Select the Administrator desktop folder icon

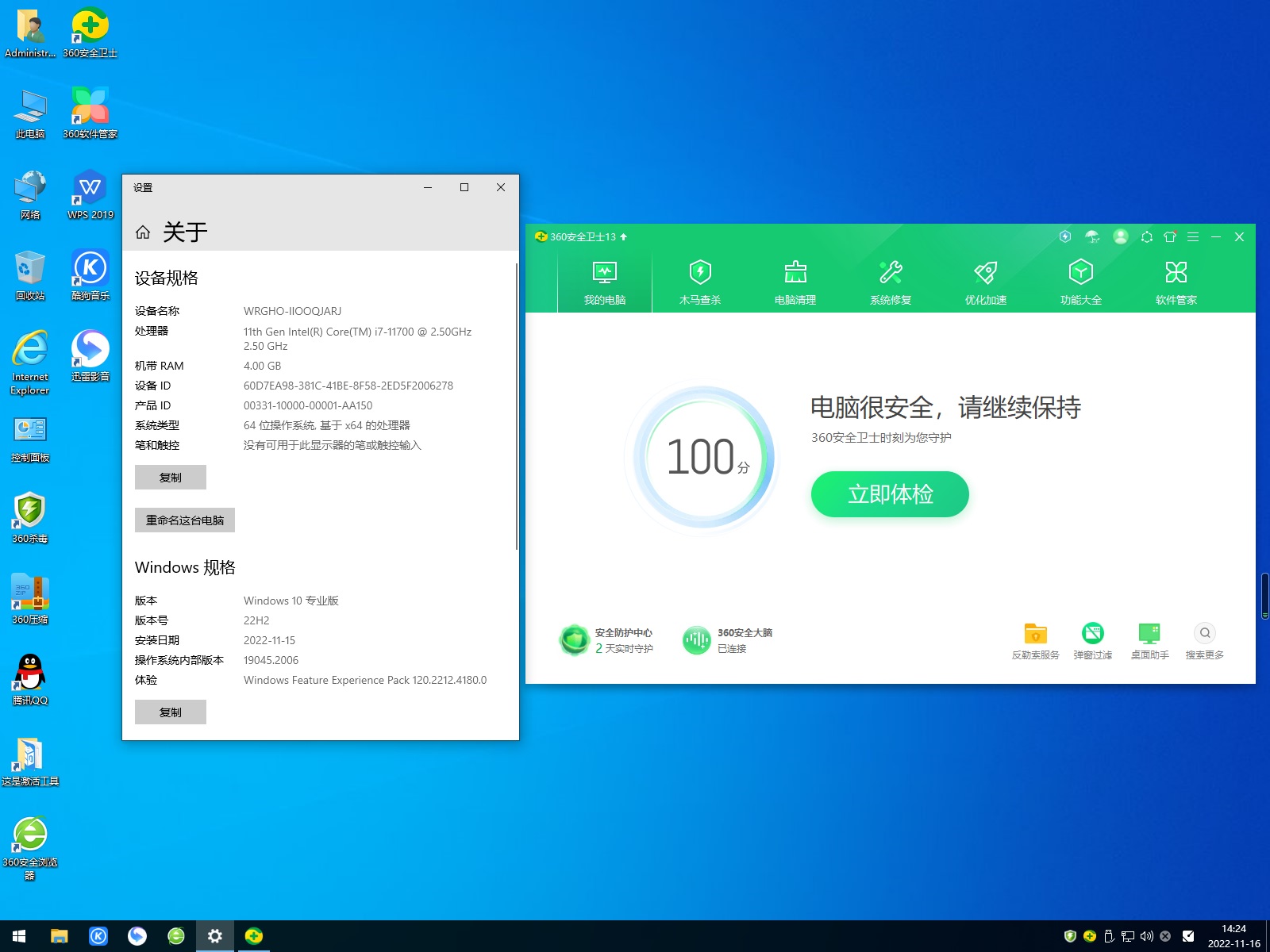pyautogui.click(x=30, y=33)
